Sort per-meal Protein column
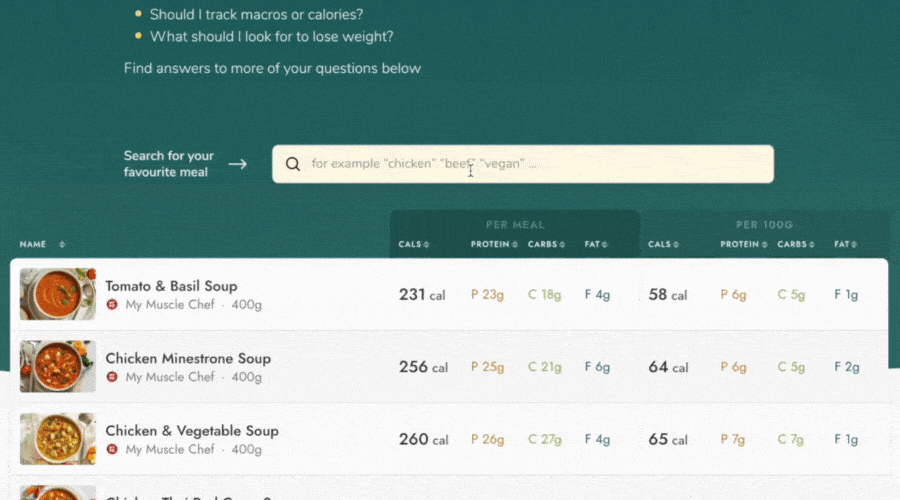This screenshot has height=500, width=900. [x=494, y=245]
